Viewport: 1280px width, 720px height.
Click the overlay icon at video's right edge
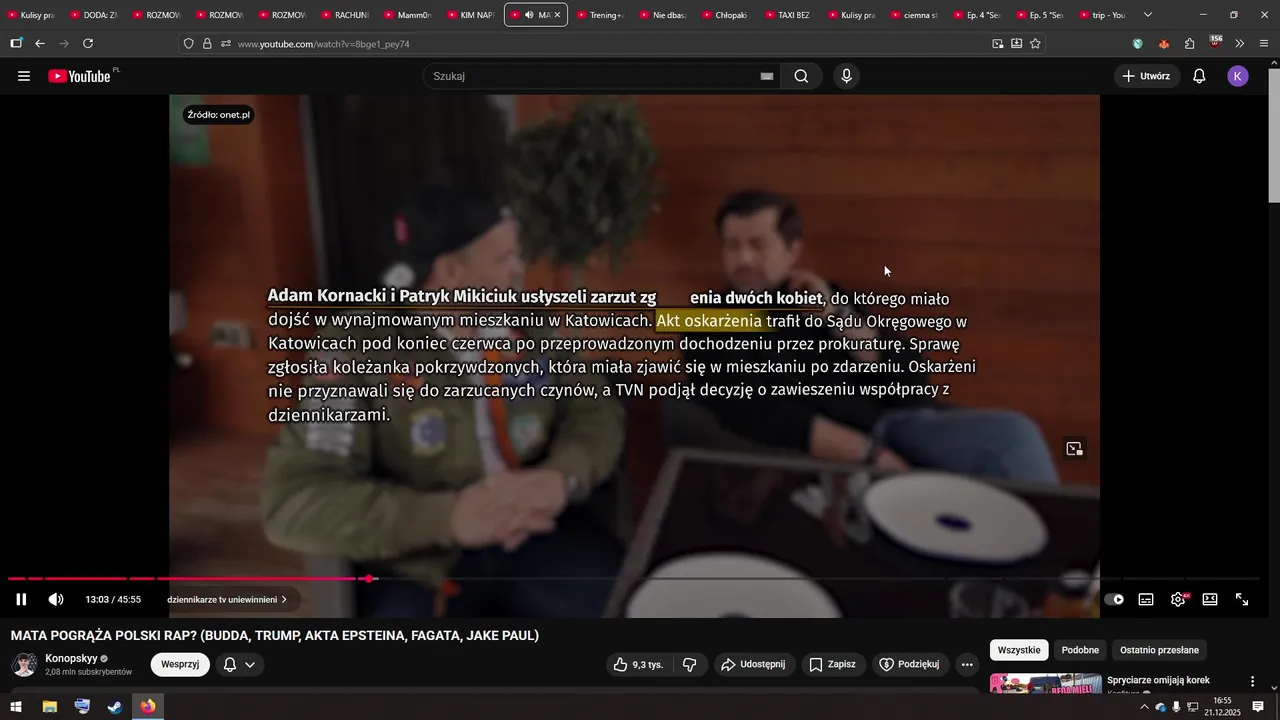tap(1074, 449)
